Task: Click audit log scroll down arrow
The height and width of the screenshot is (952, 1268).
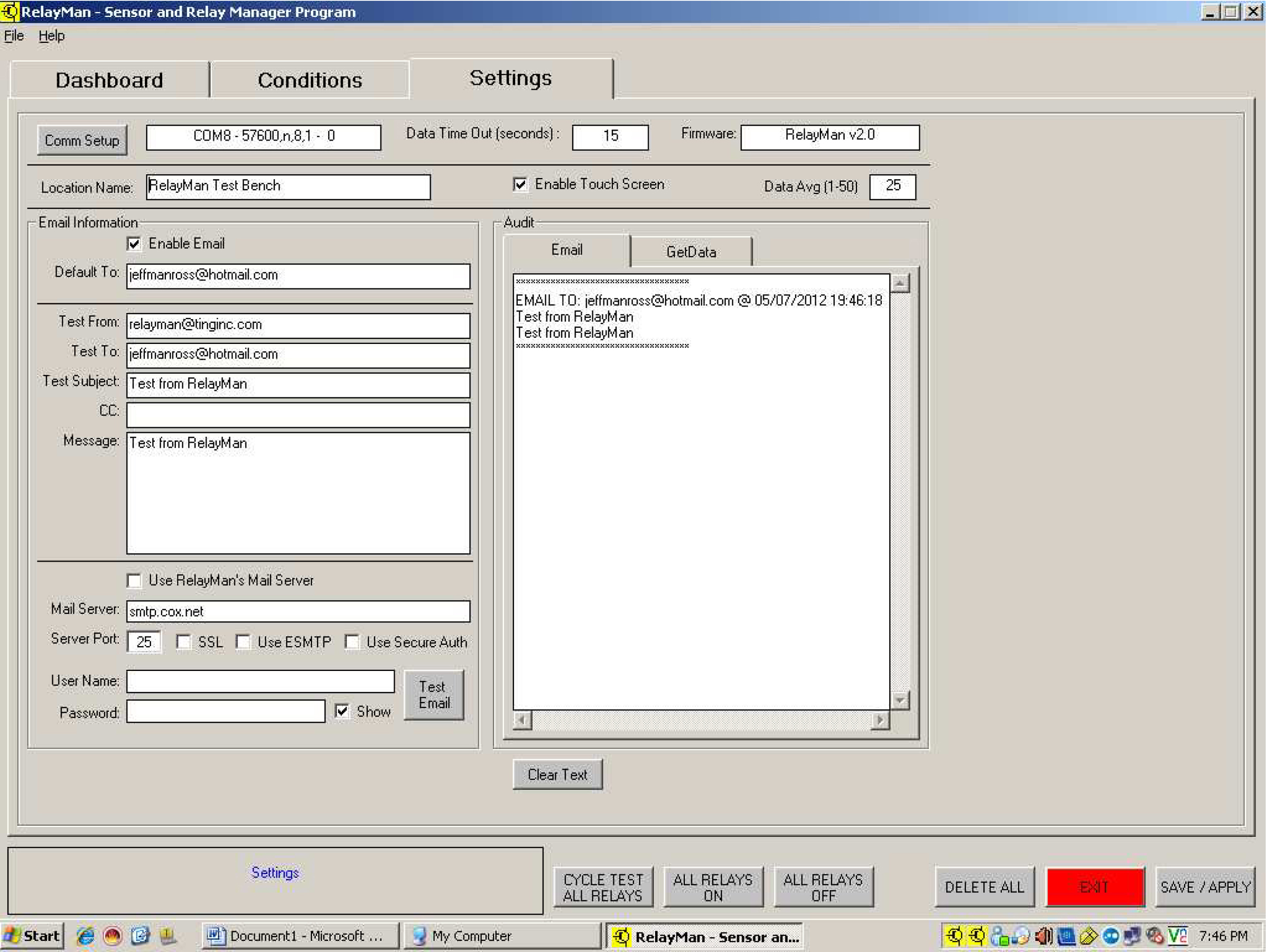Action: (x=900, y=700)
